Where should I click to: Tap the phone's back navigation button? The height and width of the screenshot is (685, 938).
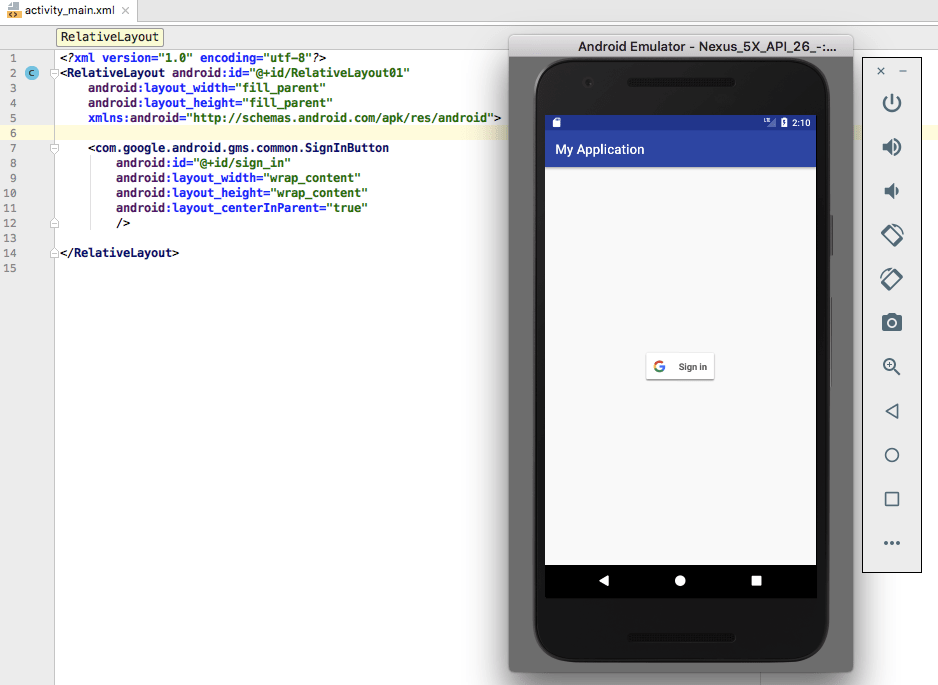604,581
